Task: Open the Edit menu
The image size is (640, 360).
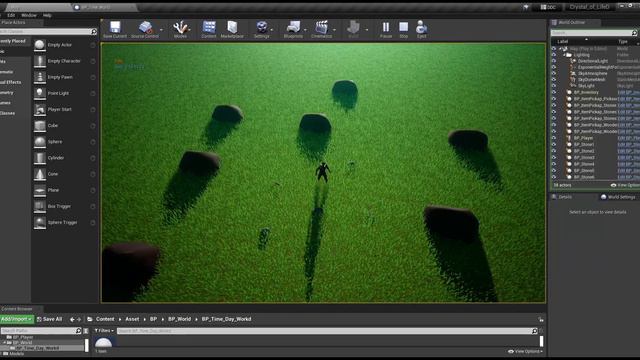Action: (x=11, y=16)
